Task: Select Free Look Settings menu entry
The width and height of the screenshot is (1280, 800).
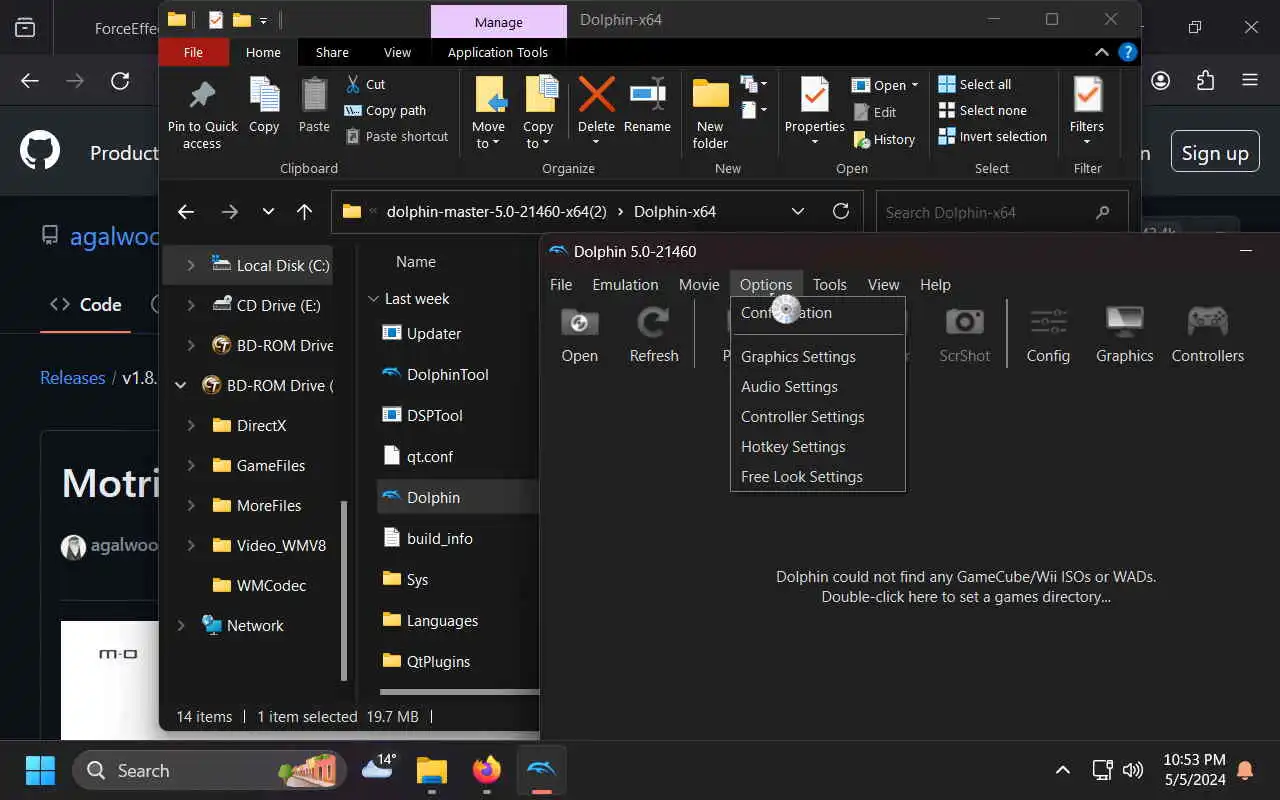Action: (x=818, y=476)
